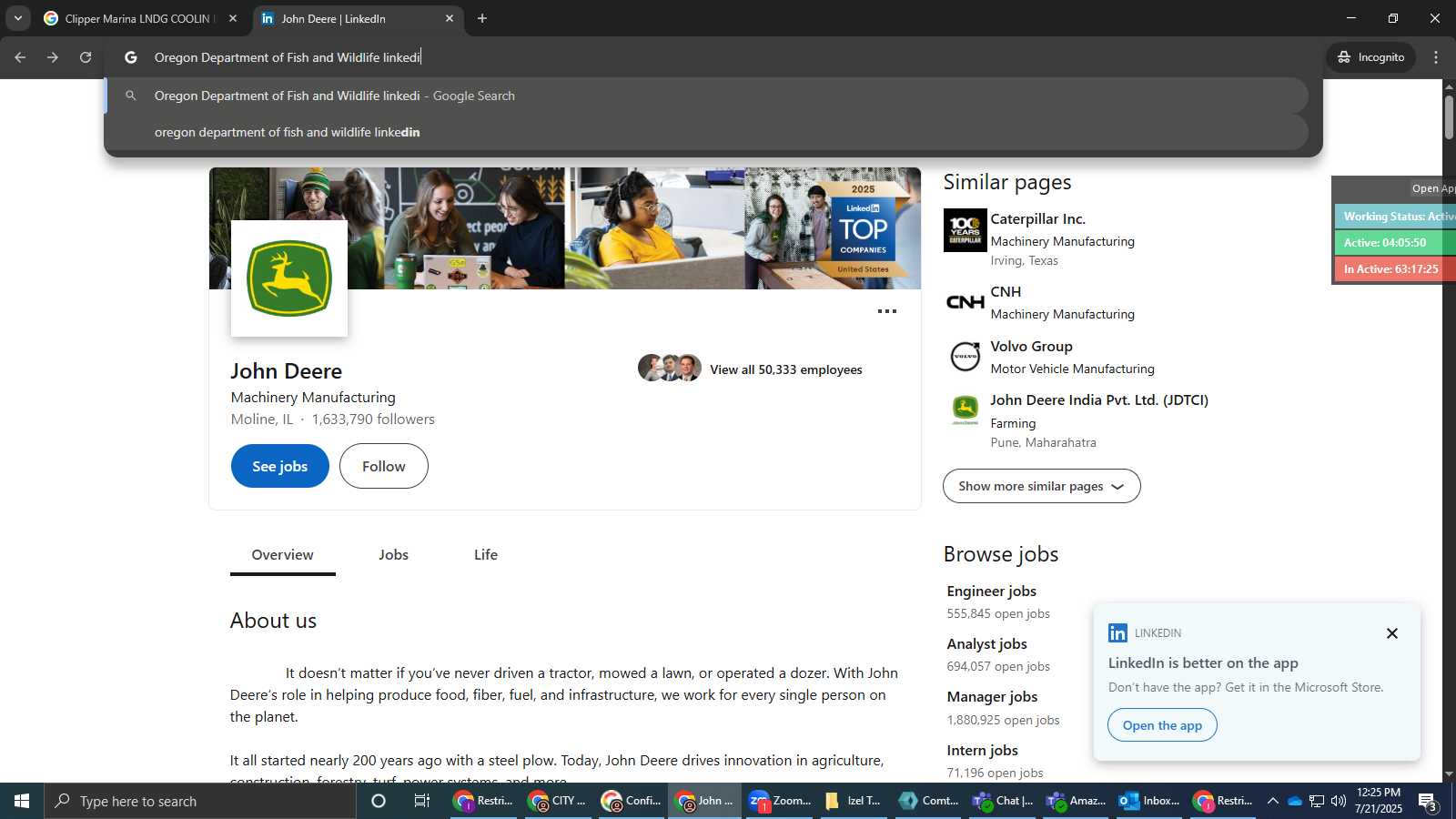
Task: Open the Outlook Inbox taskbar item
Action: click(1148, 801)
